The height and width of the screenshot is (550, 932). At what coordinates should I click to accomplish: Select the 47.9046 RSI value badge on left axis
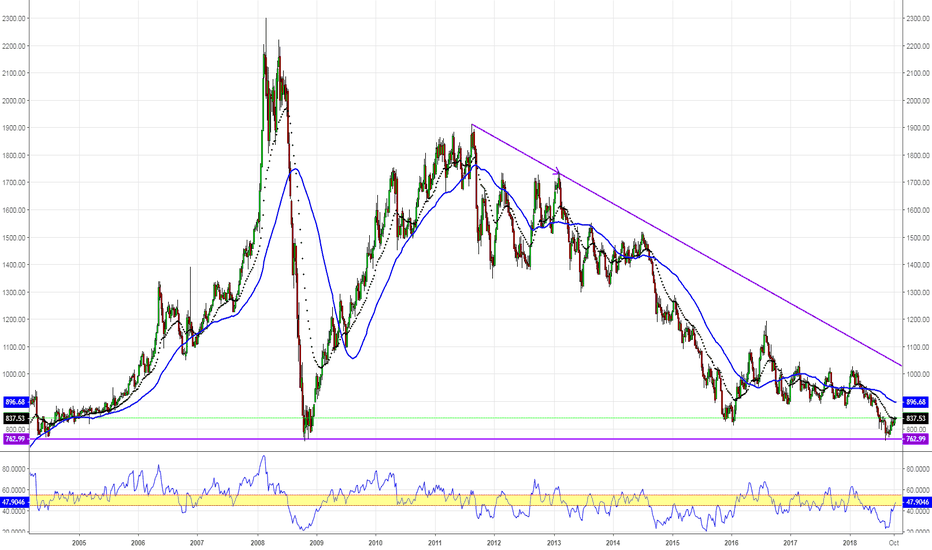[x=15, y=502]
